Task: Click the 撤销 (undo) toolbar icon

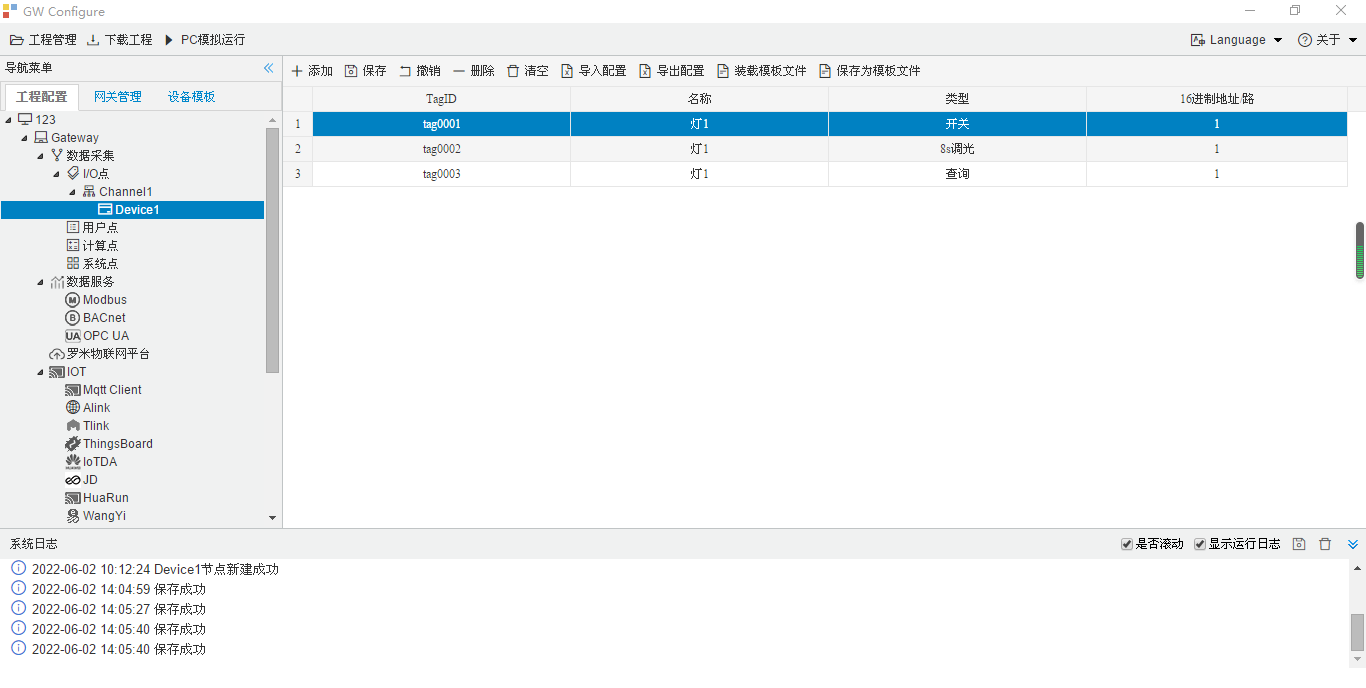Action: [x=405, y=71]
